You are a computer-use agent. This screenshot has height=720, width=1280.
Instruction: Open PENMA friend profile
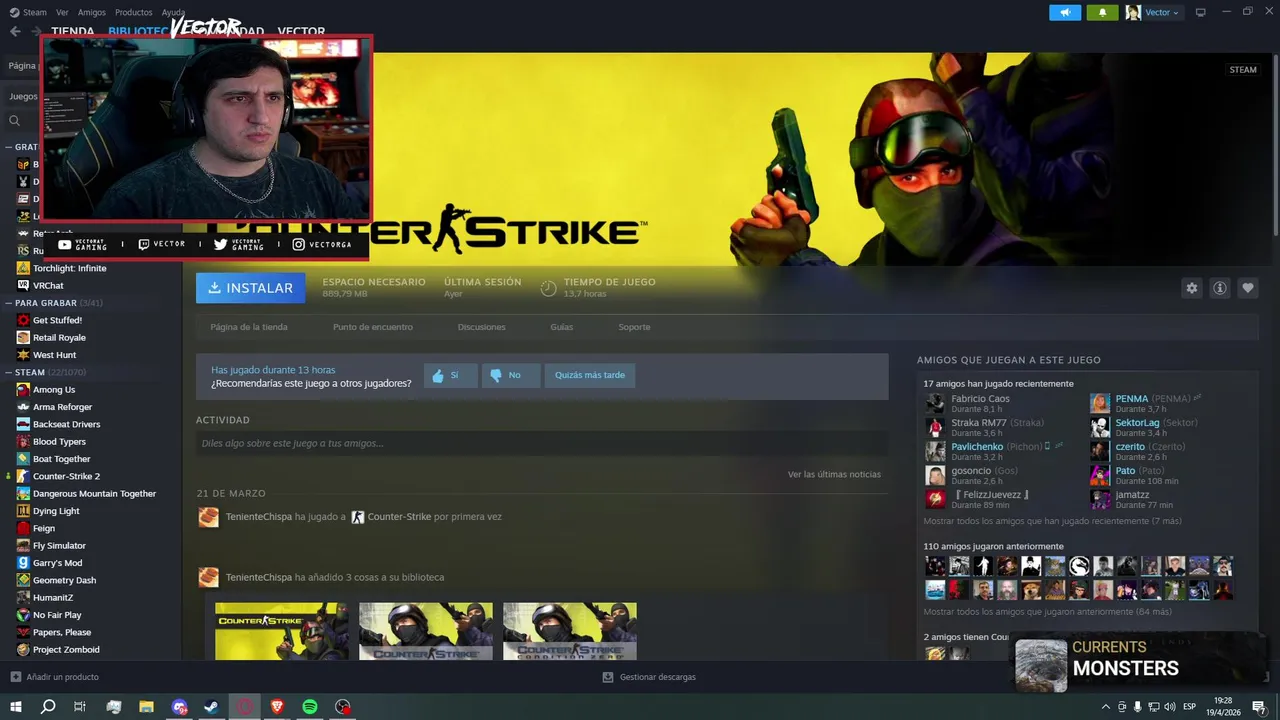pyautogui.click(x=1132, y=398)
